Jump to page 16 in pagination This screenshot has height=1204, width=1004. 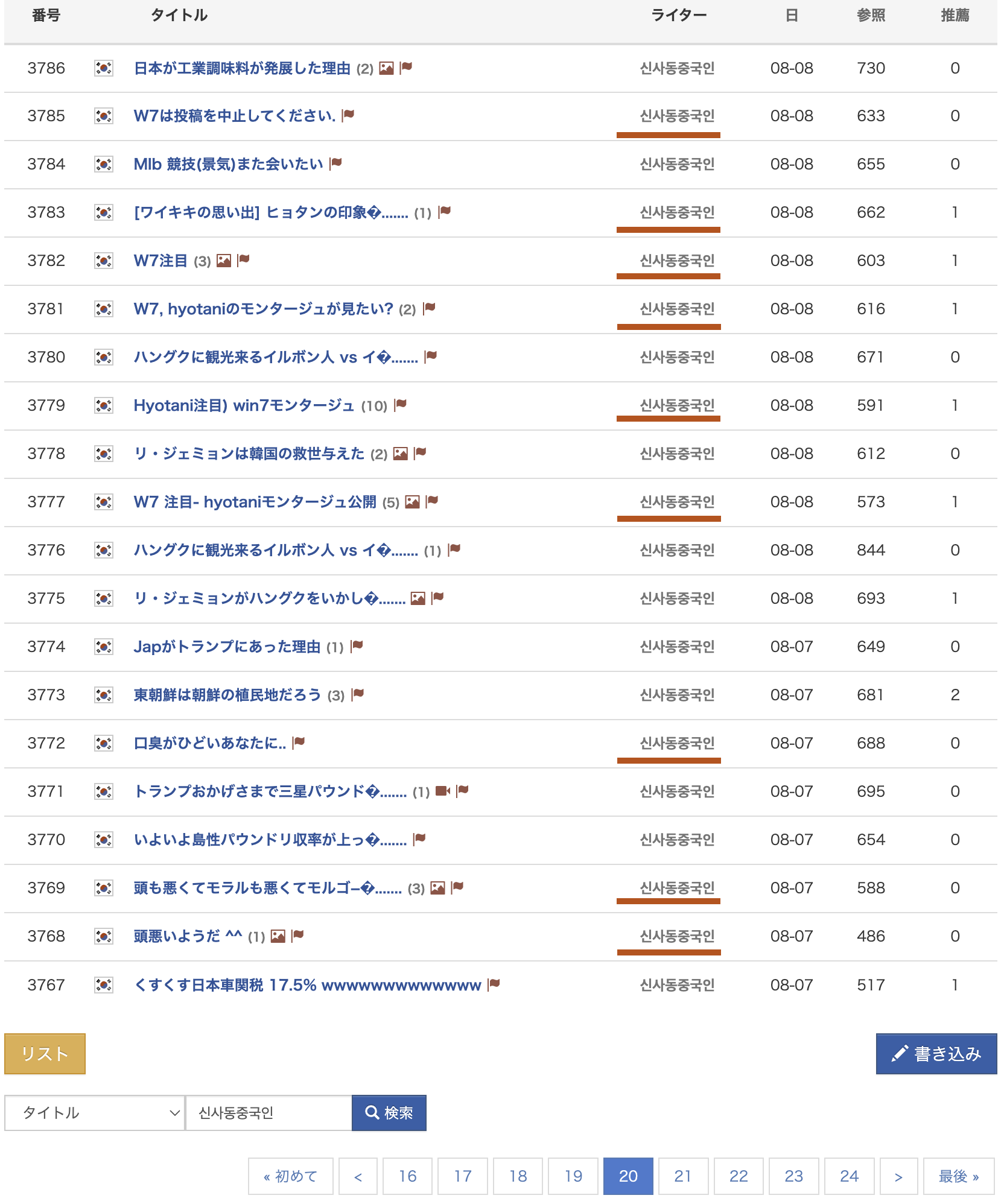click(x=407, y=1176)
